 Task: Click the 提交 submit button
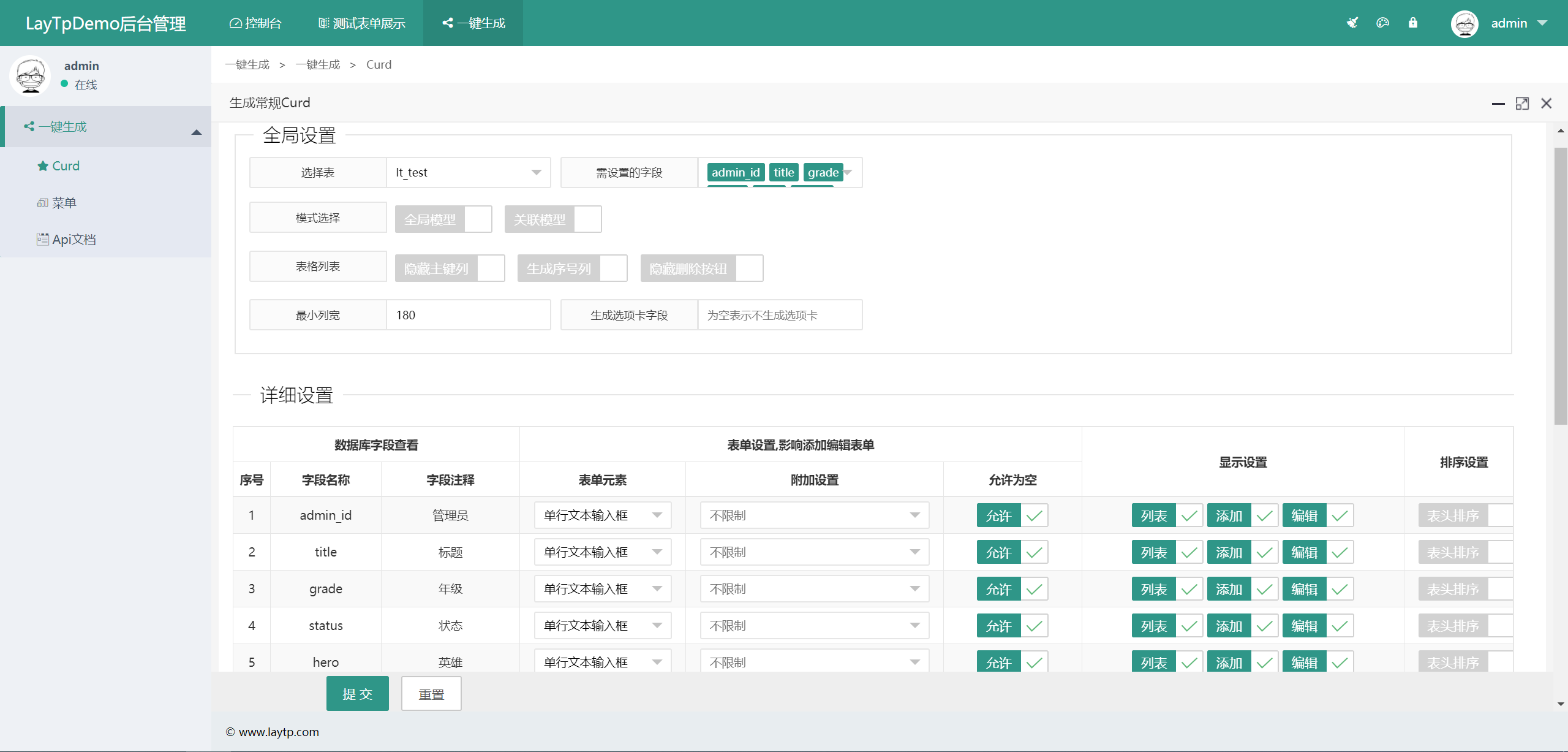tap(358, 694)
